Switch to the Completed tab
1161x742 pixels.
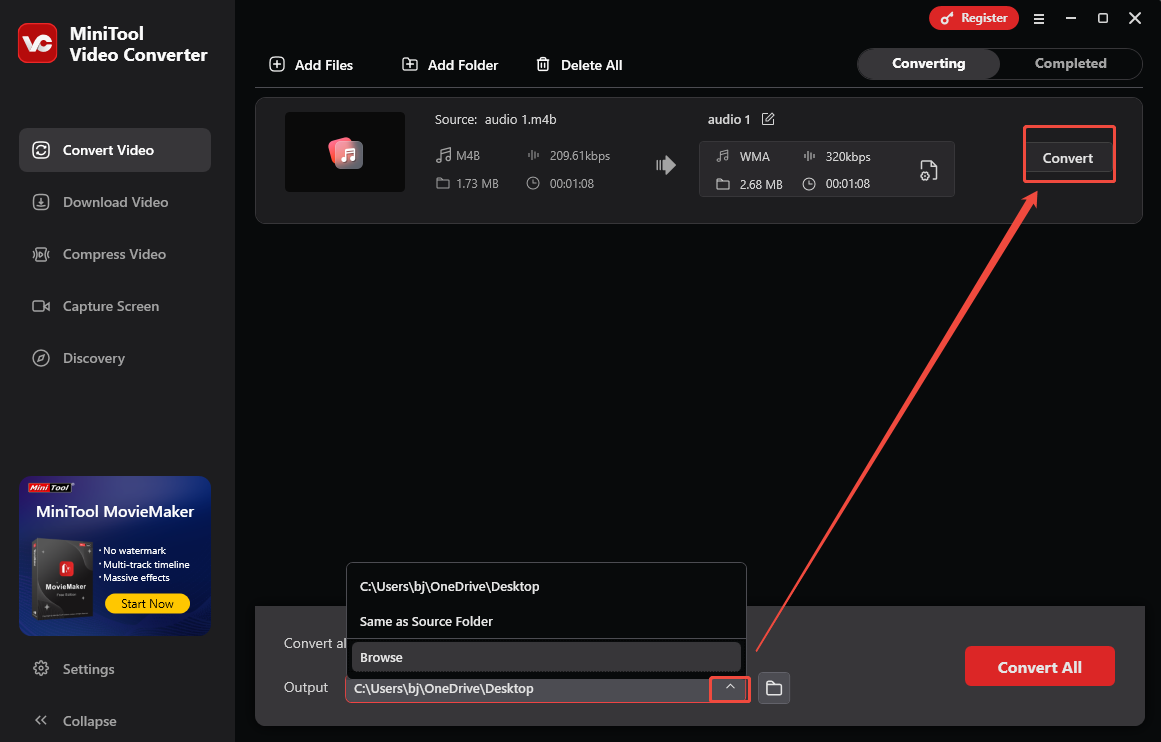pyautogui.click(x=1070, y=64)
